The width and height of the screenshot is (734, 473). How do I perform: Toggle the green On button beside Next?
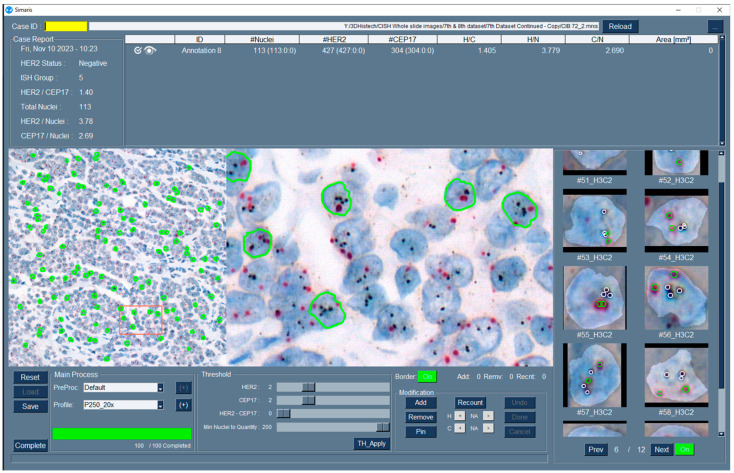point(684,450)
